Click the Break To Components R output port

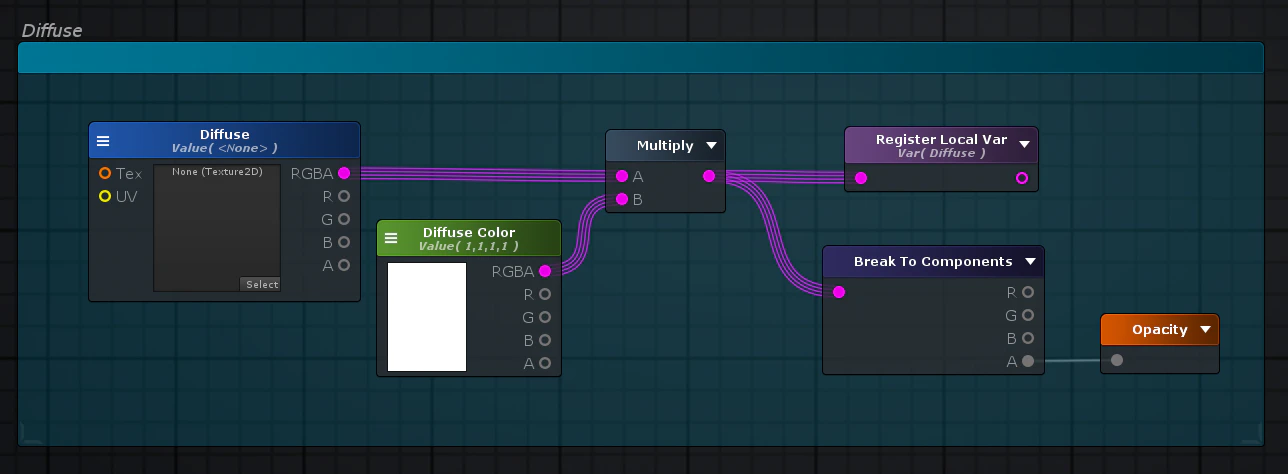coord(1028,293)
